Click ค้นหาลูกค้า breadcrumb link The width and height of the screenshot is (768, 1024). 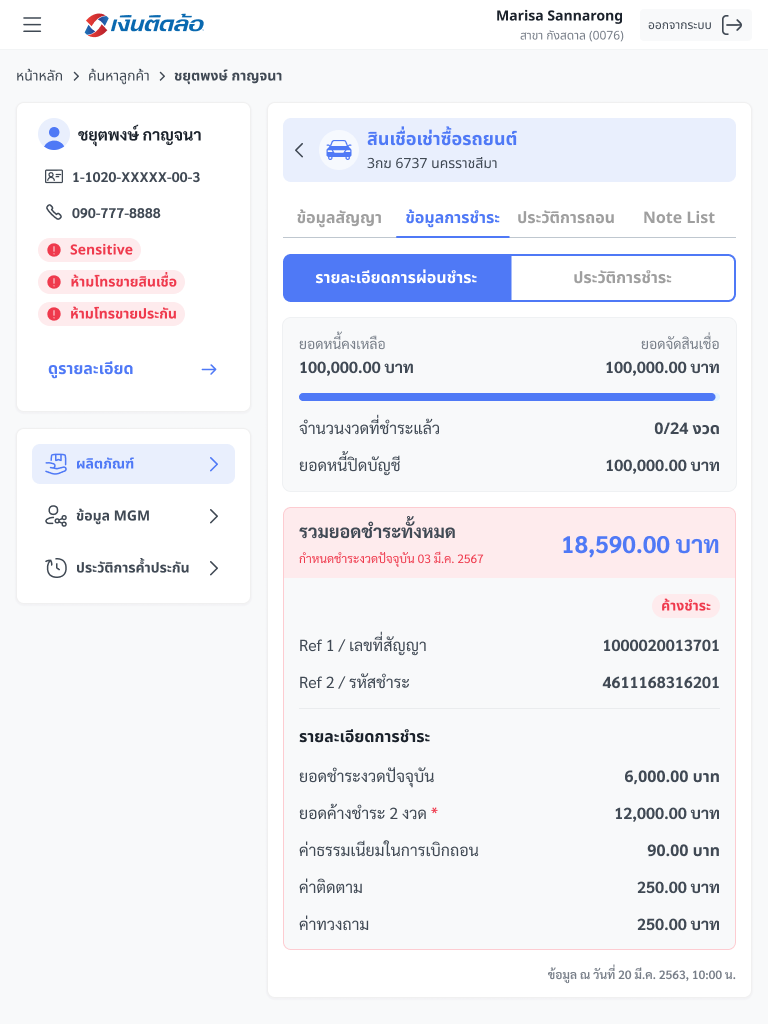(119, 75)
